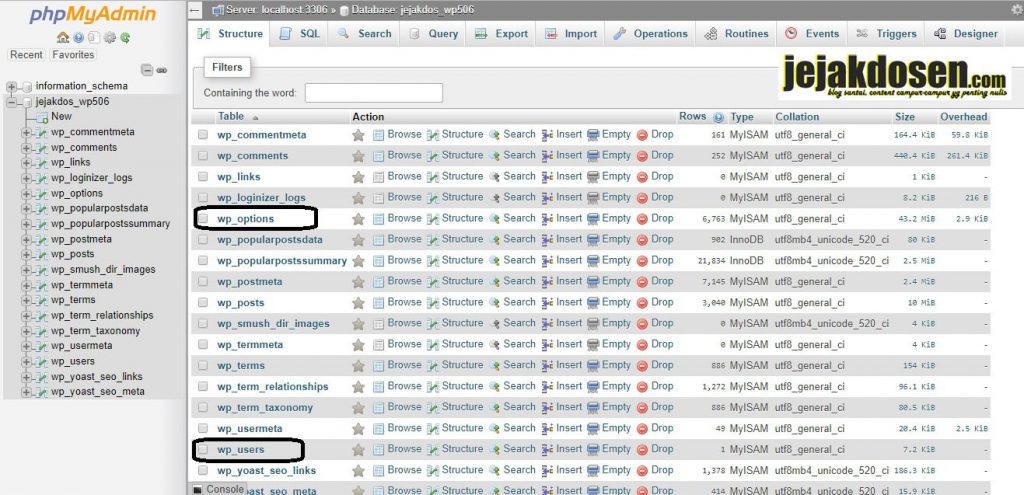Switch to the SQL tab

(300, 34)
